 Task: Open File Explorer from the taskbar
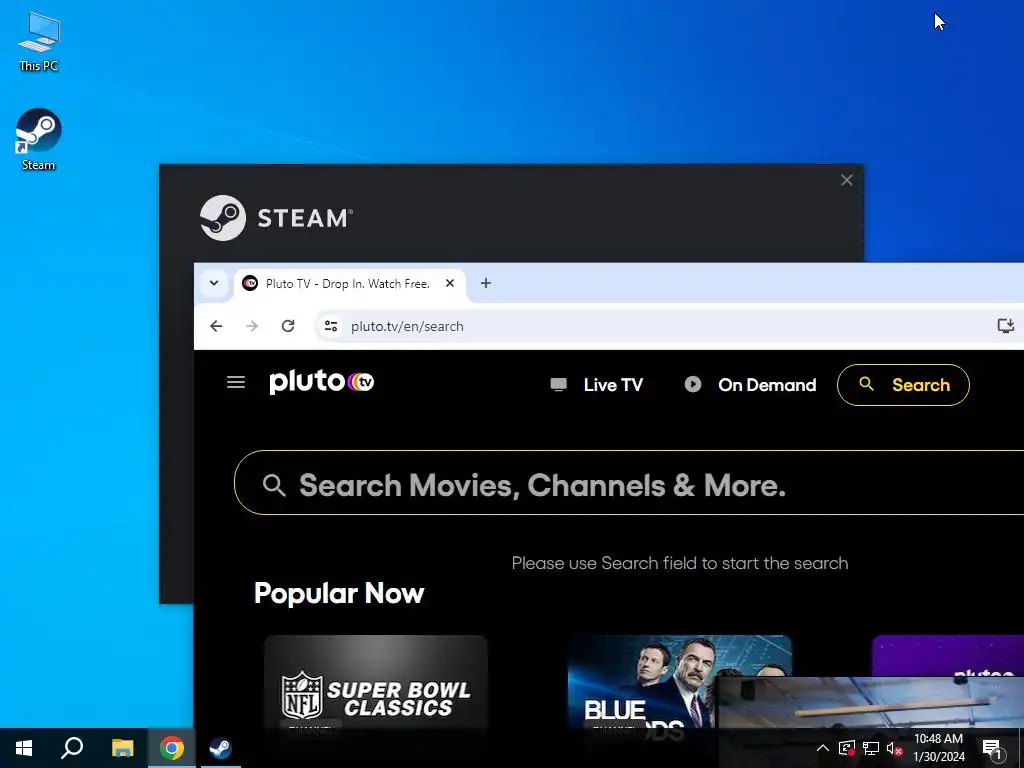point(122,748)
